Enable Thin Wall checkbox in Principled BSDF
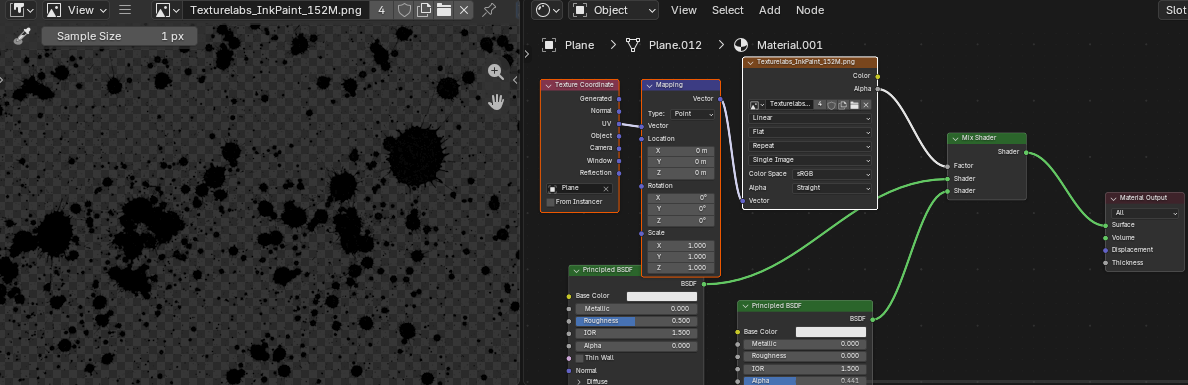 580,358
